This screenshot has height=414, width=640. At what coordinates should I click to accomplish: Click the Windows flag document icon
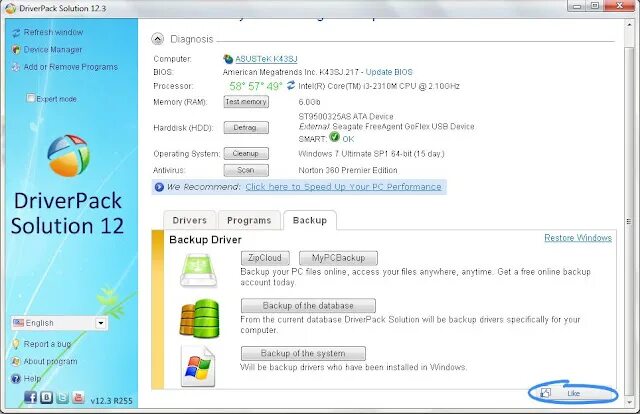coord(198,366)
